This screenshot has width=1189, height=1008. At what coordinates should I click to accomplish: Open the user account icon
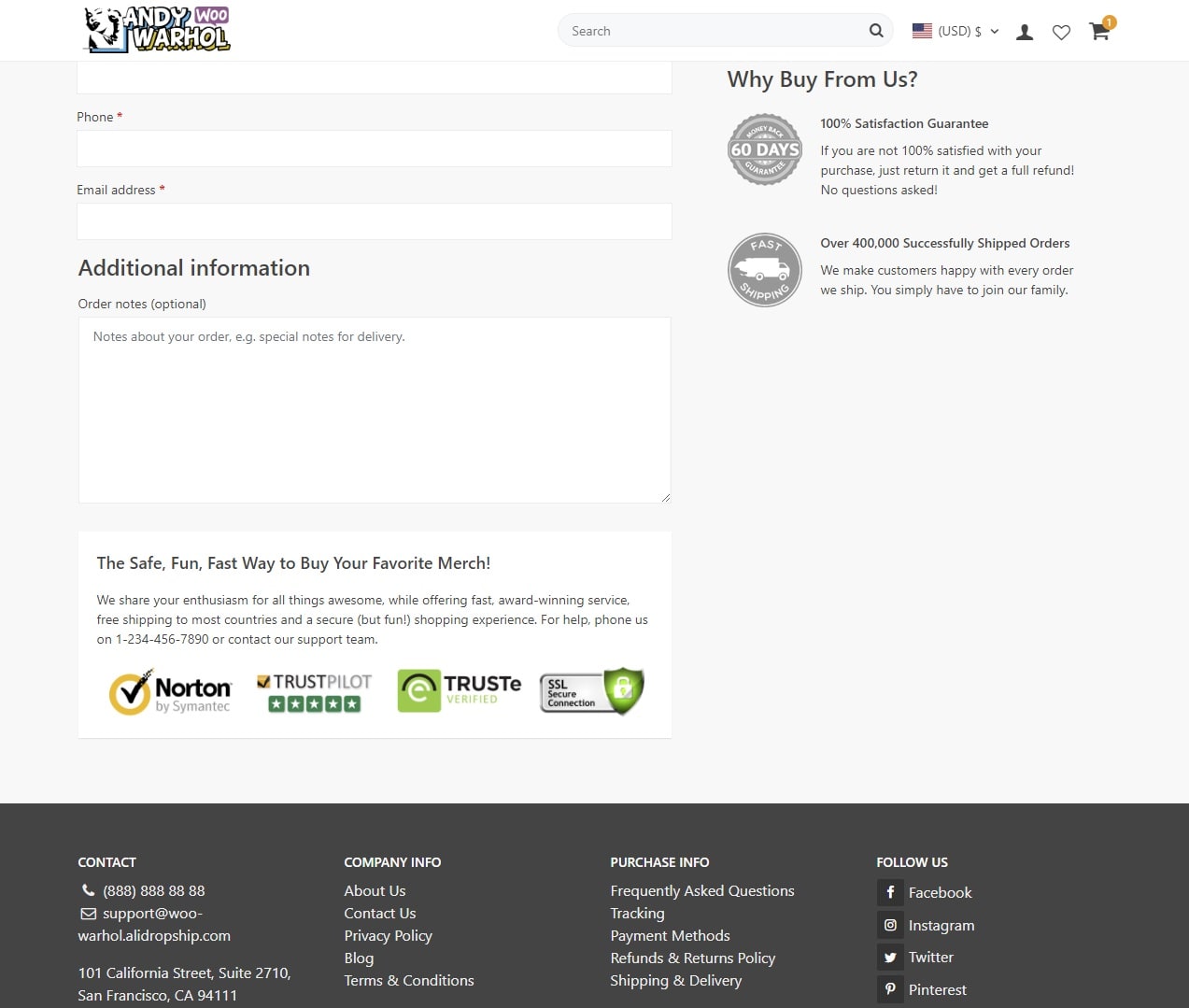coord(1025,32)
